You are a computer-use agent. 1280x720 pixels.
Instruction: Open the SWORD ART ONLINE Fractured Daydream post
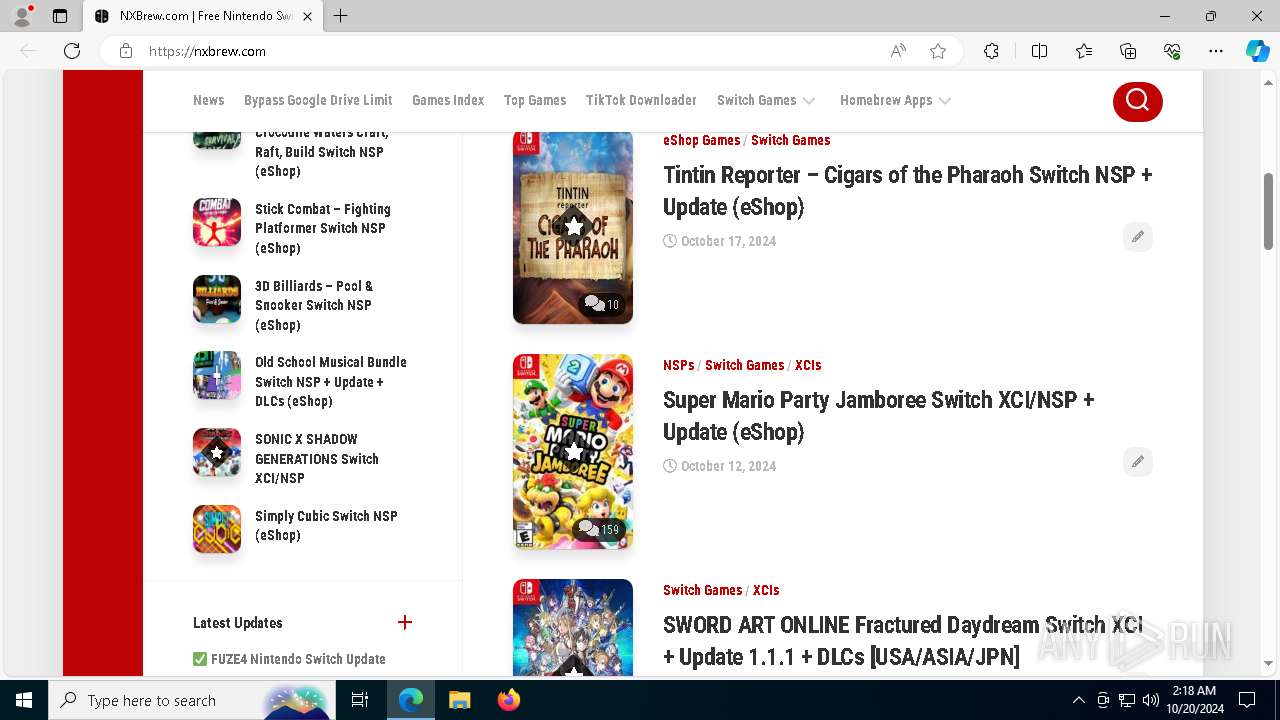(902, 640)
